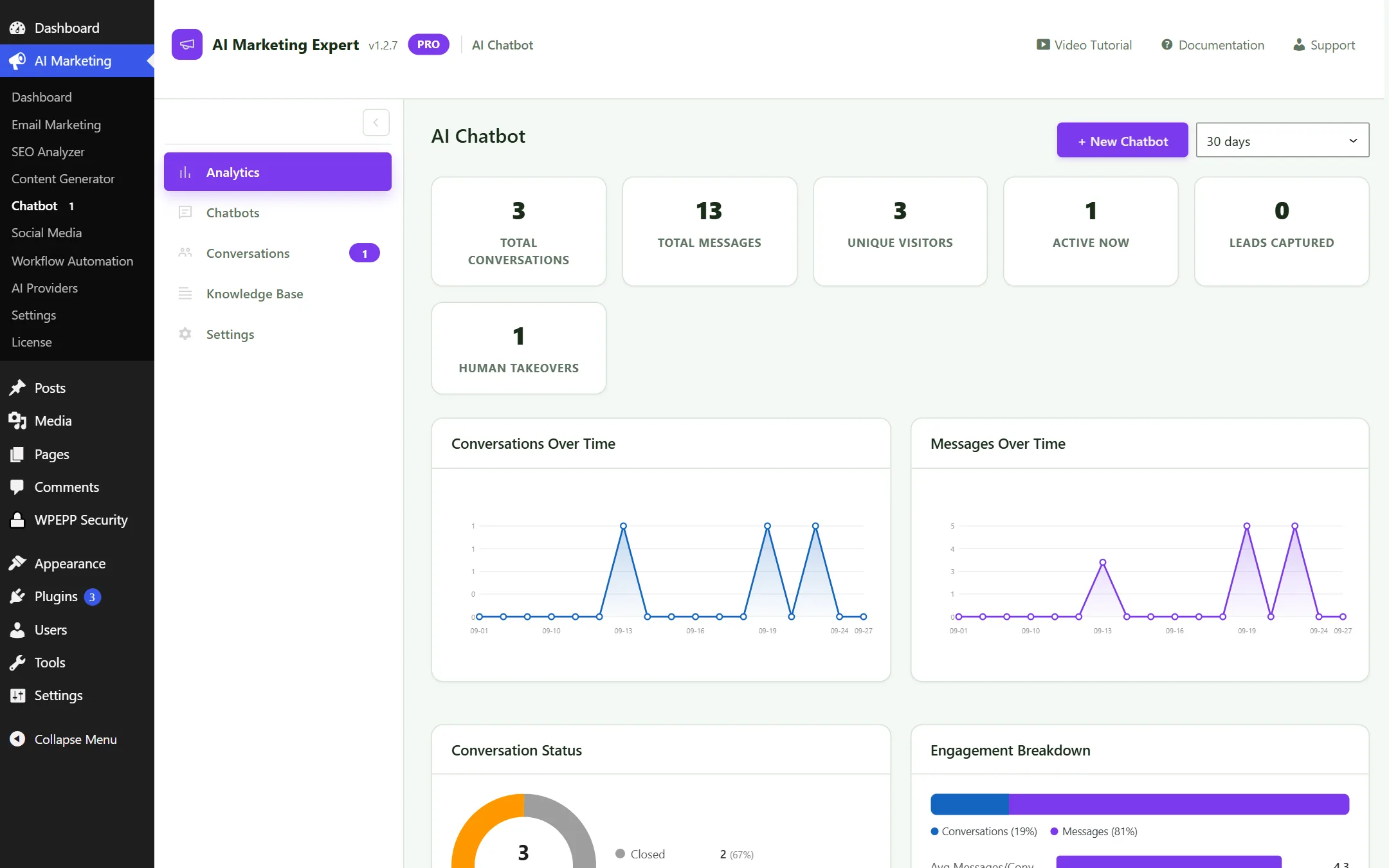Screen dimensions: 1389x868
Task: Click the Leads Captured stat card
Action: [x=1282, y=231]
